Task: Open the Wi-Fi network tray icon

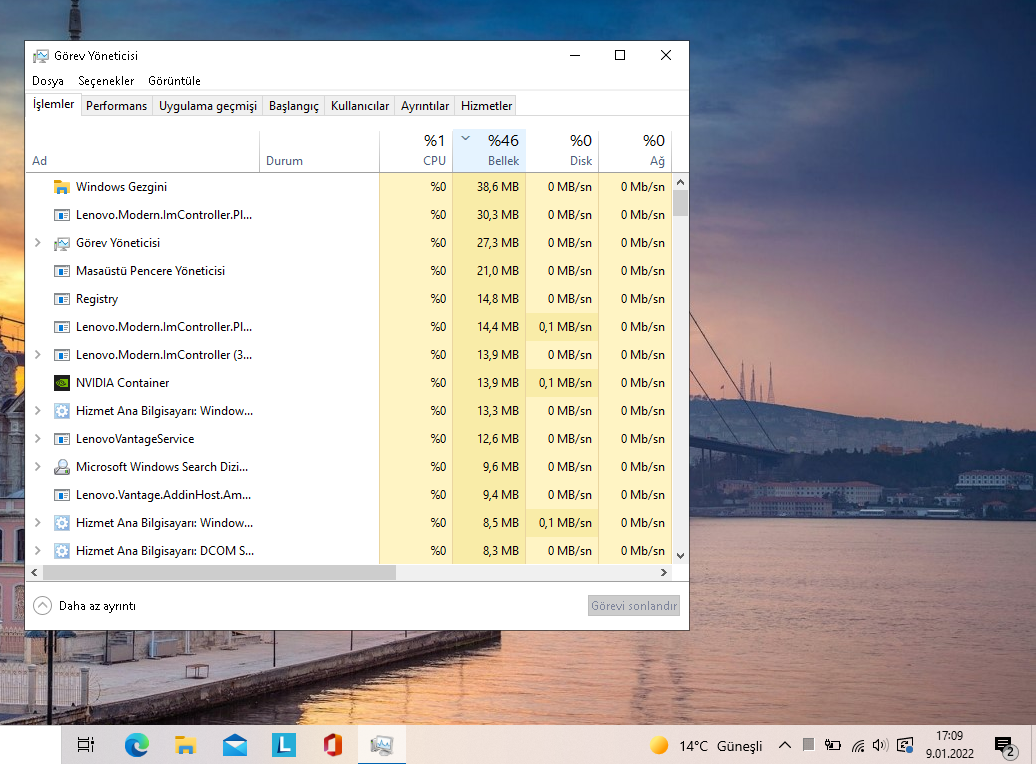Action: click(x=858, y=746)
